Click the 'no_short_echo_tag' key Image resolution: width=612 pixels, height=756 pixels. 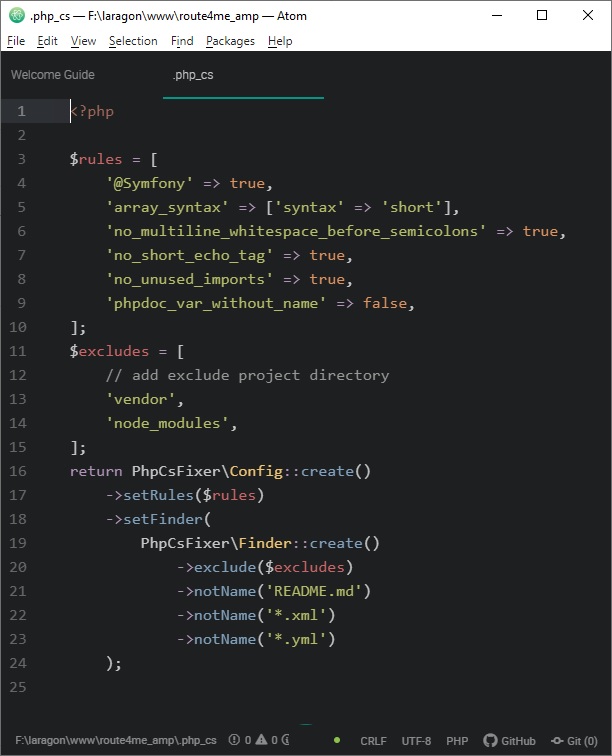tap(189, 256)
